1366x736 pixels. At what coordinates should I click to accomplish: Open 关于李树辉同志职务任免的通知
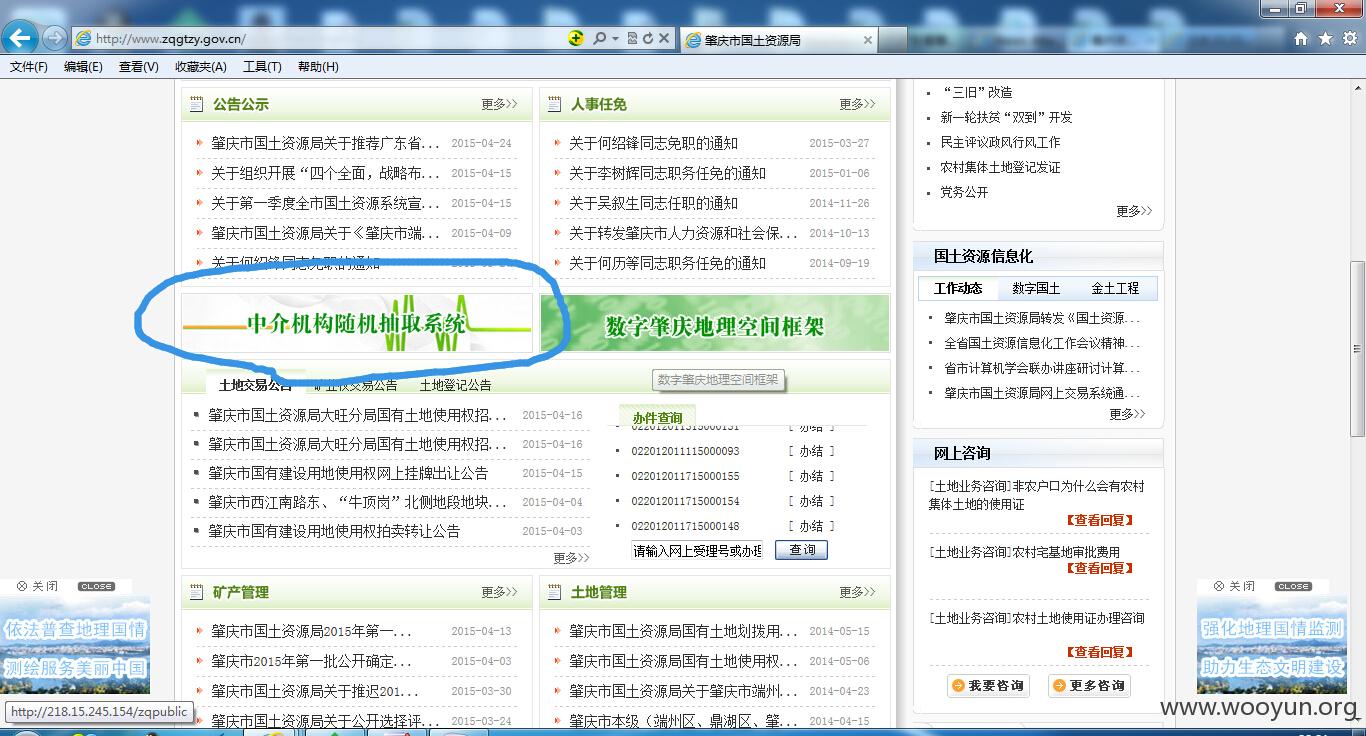pyautogui.click(x=667, y=173)
